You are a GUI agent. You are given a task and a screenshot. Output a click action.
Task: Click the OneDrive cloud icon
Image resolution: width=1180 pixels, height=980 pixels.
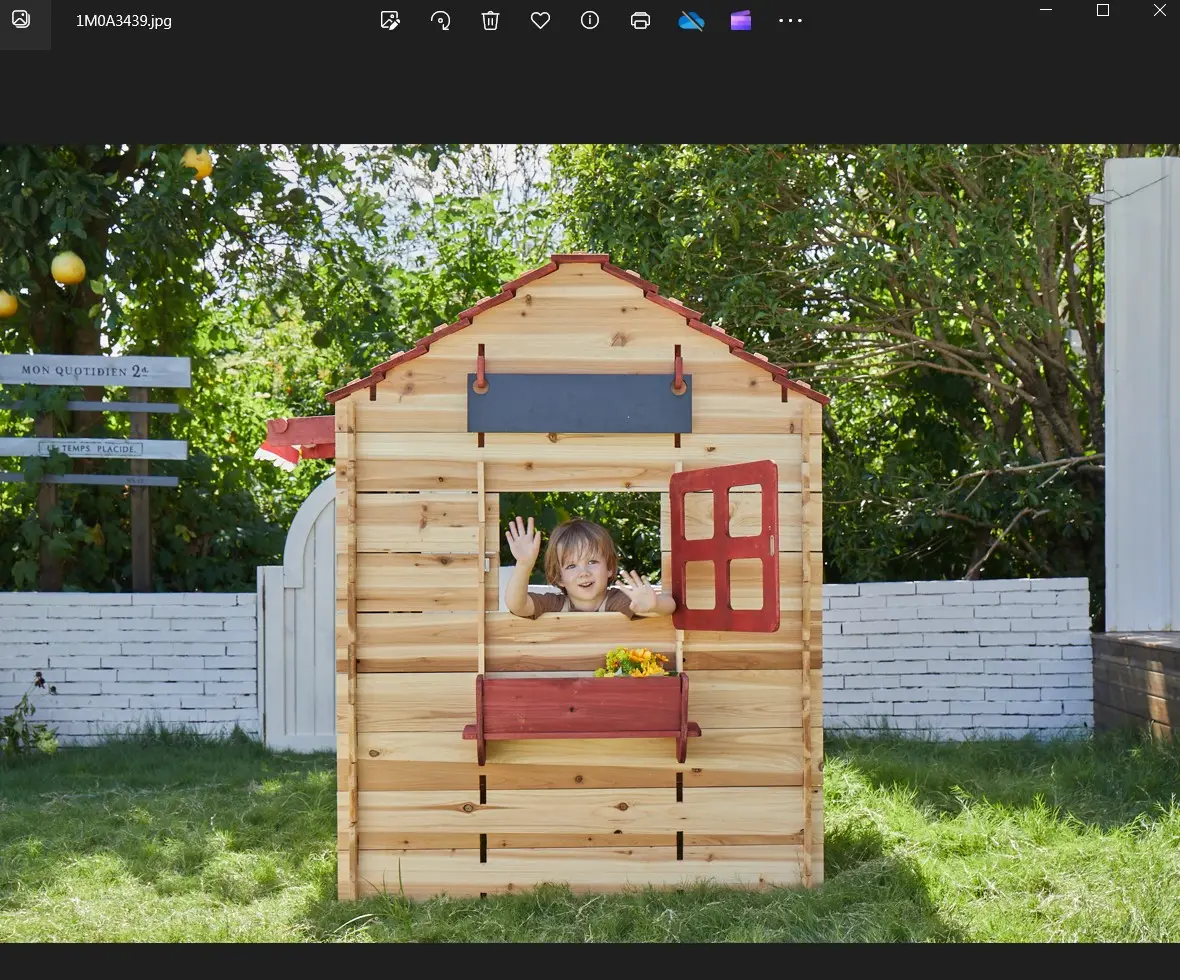(x=691, y=20)
